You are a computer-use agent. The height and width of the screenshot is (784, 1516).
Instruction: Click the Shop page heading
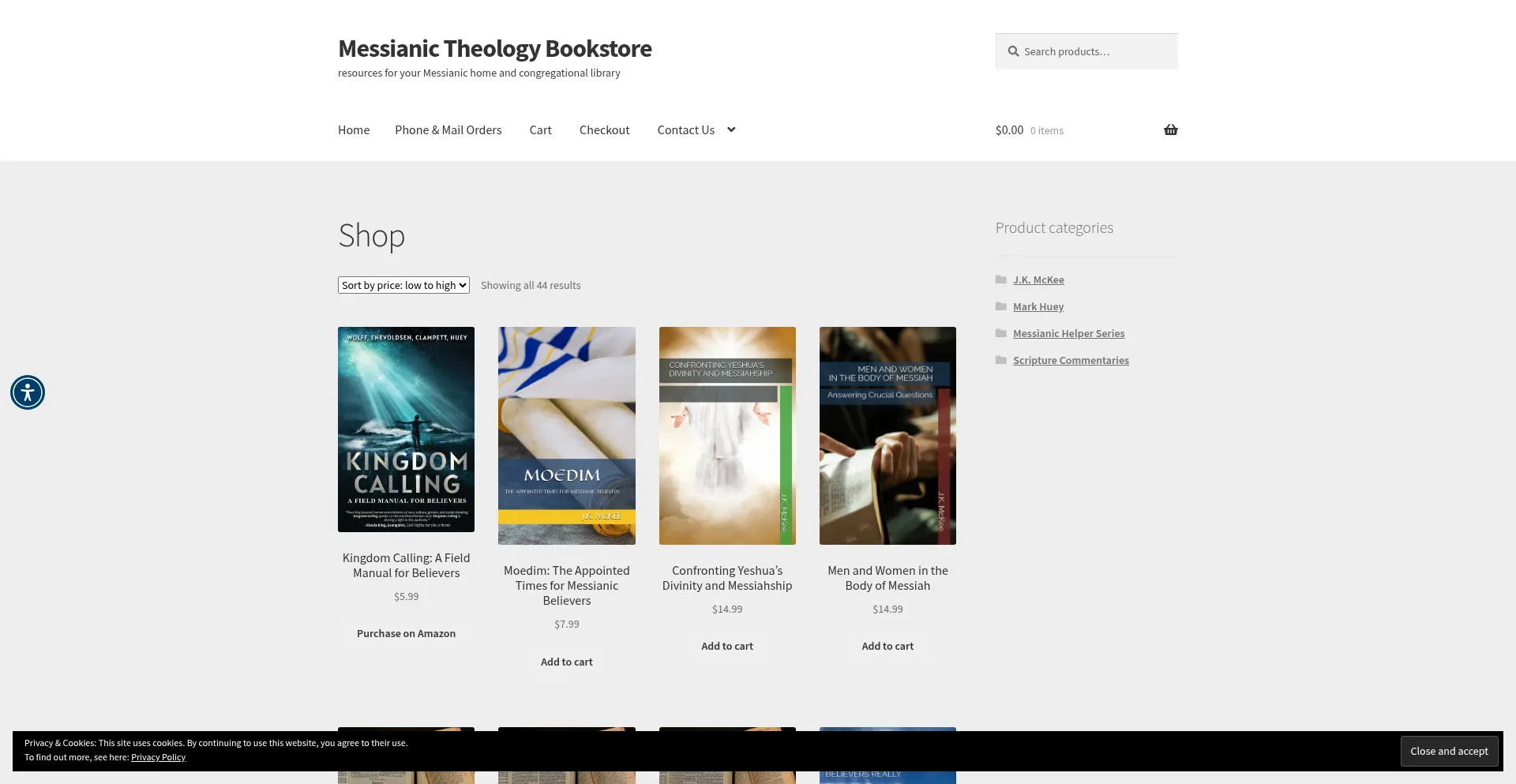point(372,236)
